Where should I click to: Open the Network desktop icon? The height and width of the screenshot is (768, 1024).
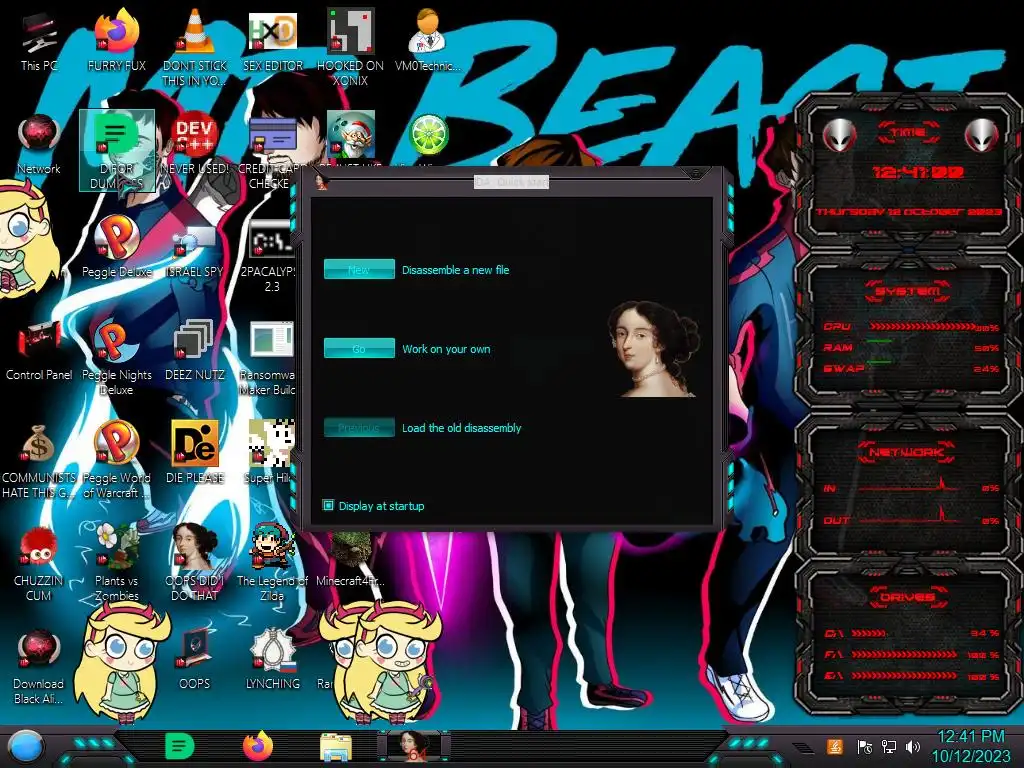[x=39, y=145]
